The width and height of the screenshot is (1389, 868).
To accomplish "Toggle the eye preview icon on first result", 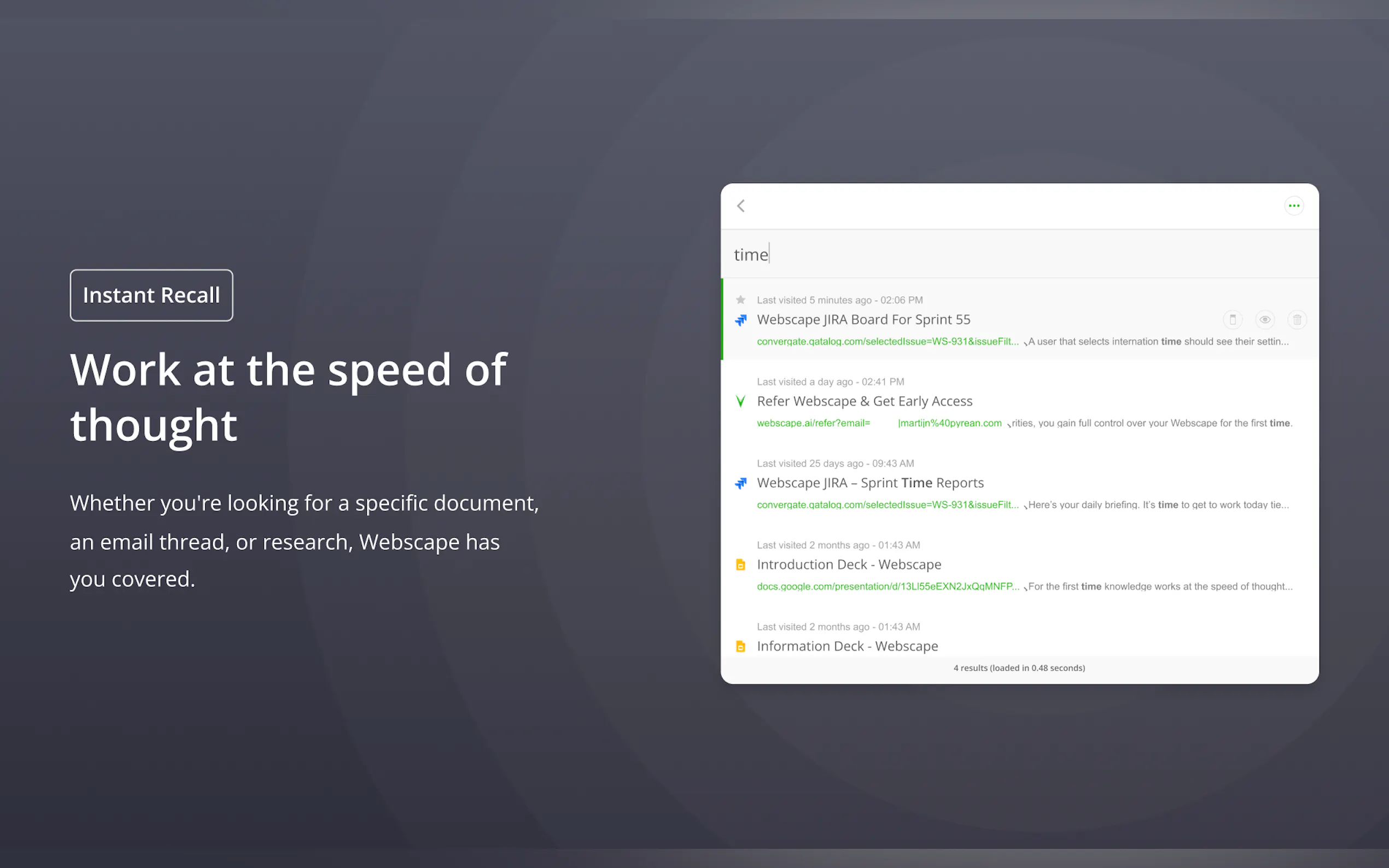I will click(x=1265, y=320).
